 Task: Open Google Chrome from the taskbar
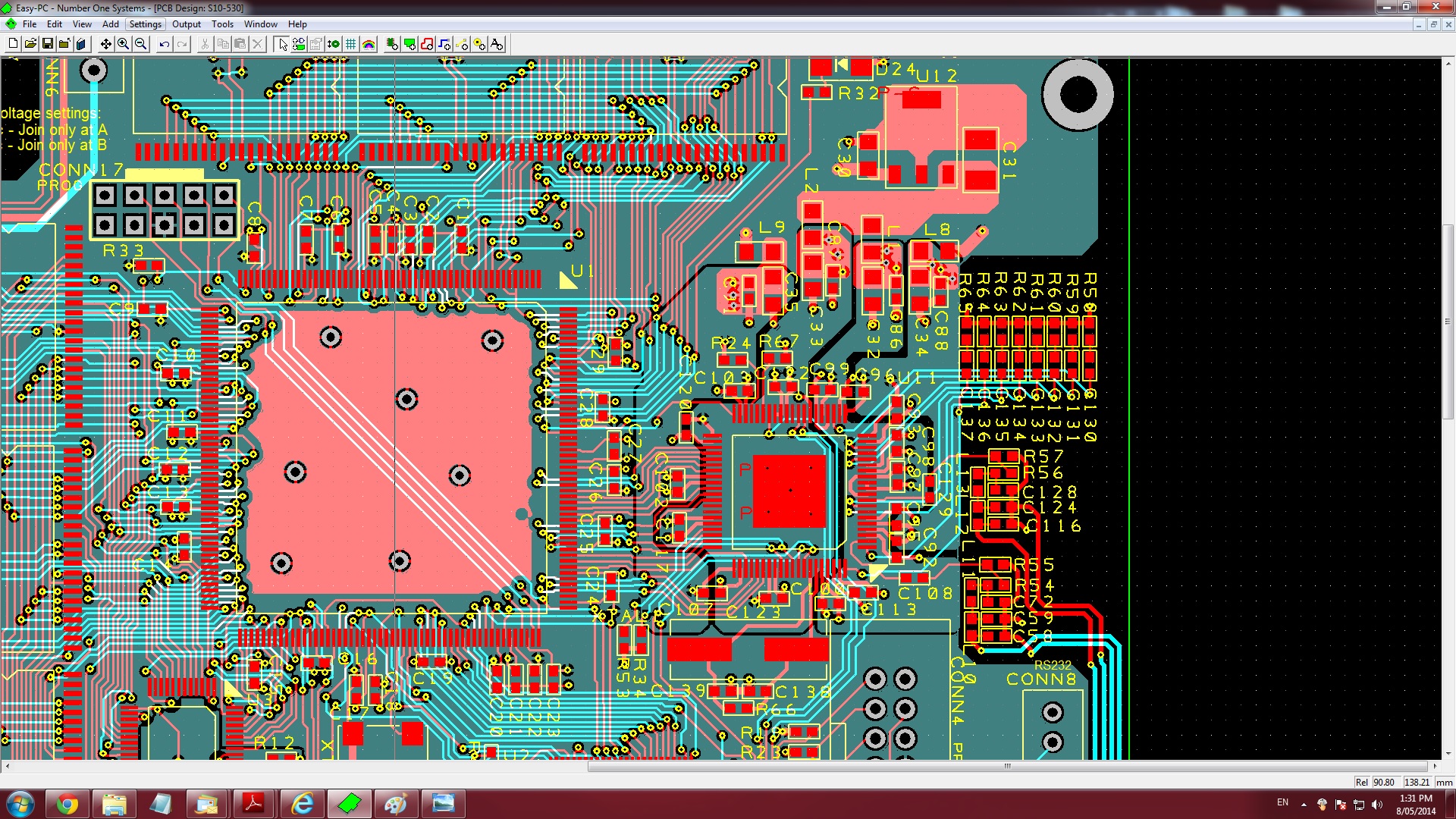click(67, 804)
